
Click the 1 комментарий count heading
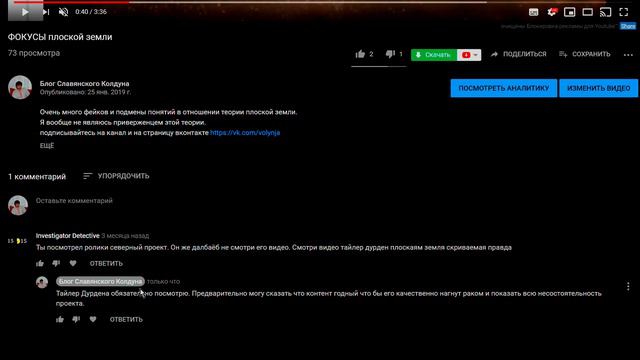click(x=37, y=177)
